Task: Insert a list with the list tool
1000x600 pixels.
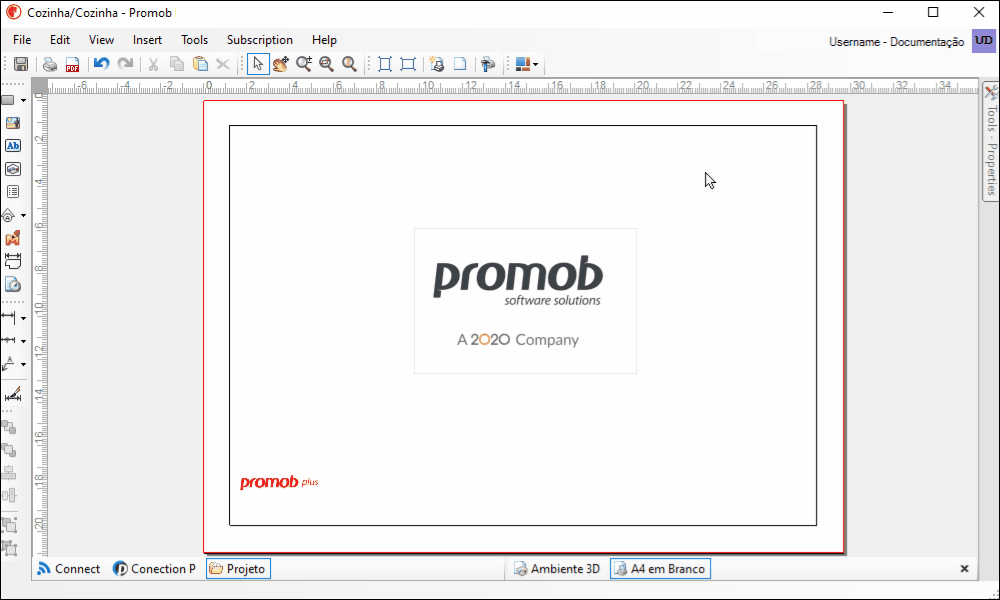Action: [13, 192]
